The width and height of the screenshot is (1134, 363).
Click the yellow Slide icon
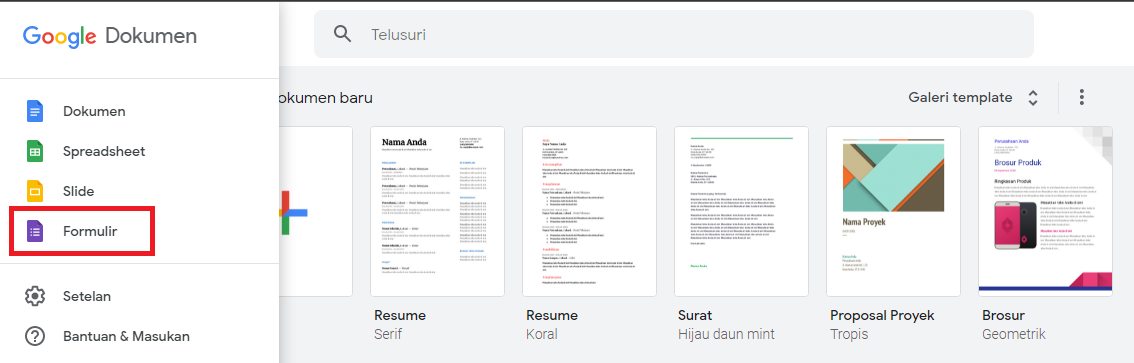pyautogui.click(x=35, y=192)
